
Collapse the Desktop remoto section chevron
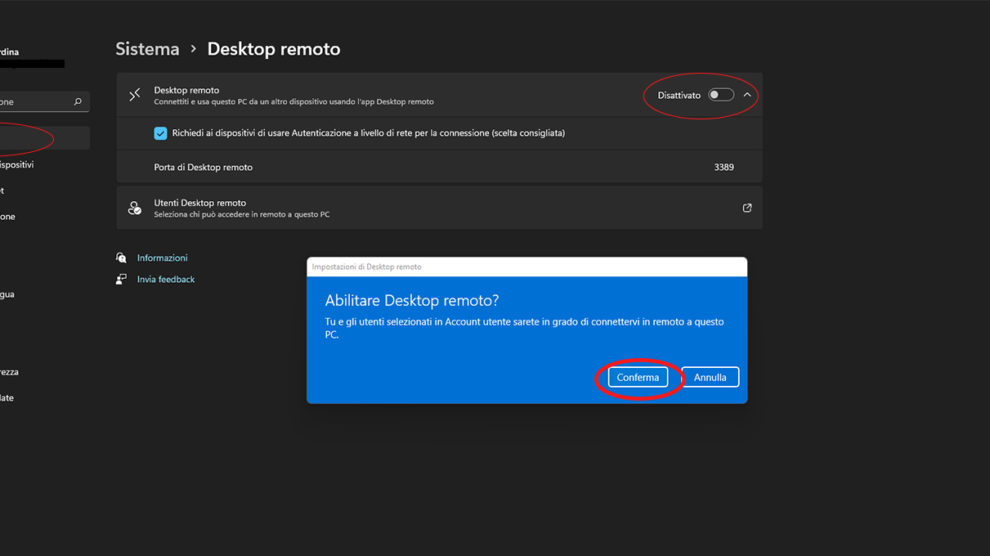747,95
